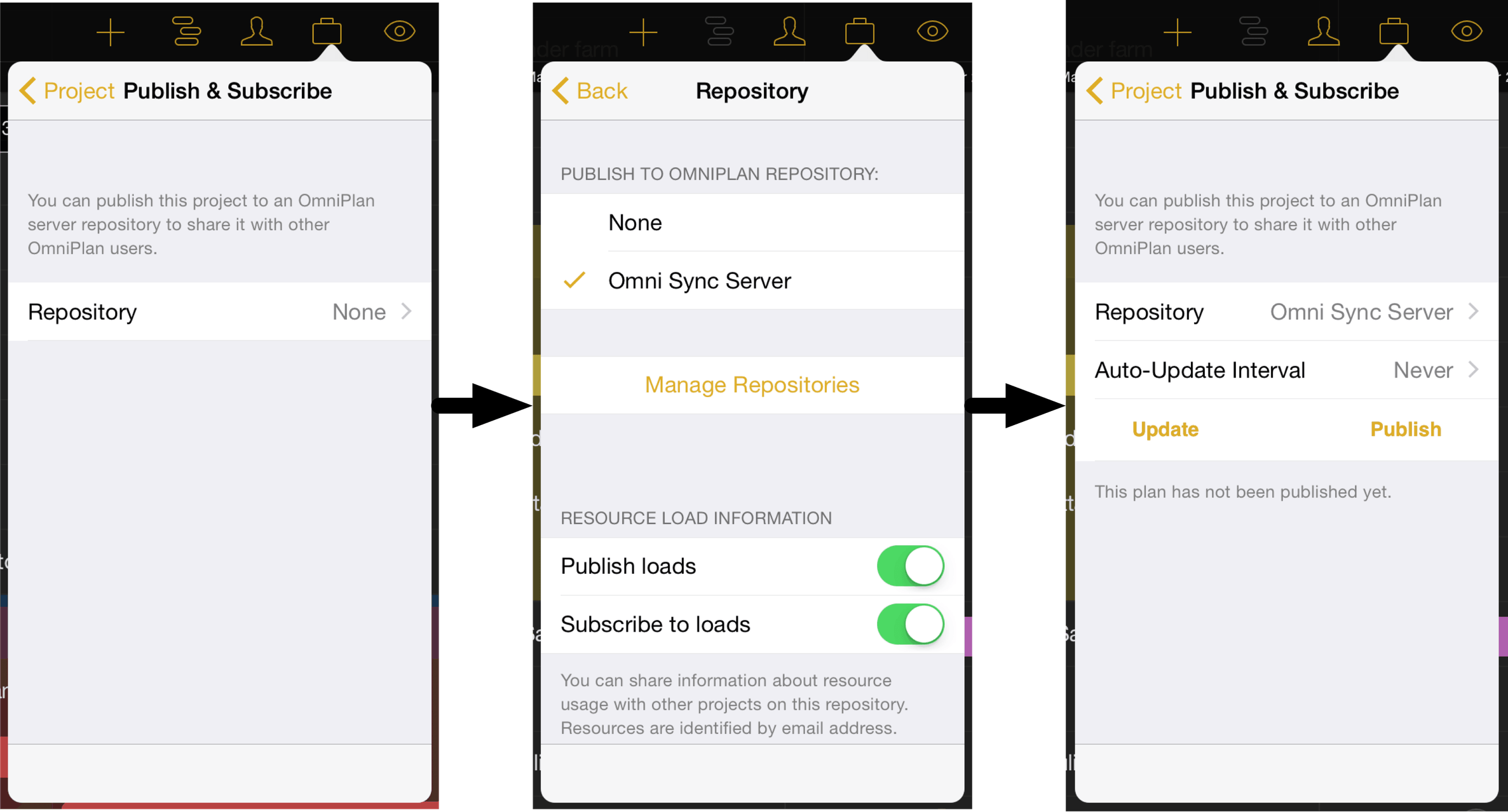Select Omni Sync Server radio button
1508x812 pixels.
coord(750,281)
